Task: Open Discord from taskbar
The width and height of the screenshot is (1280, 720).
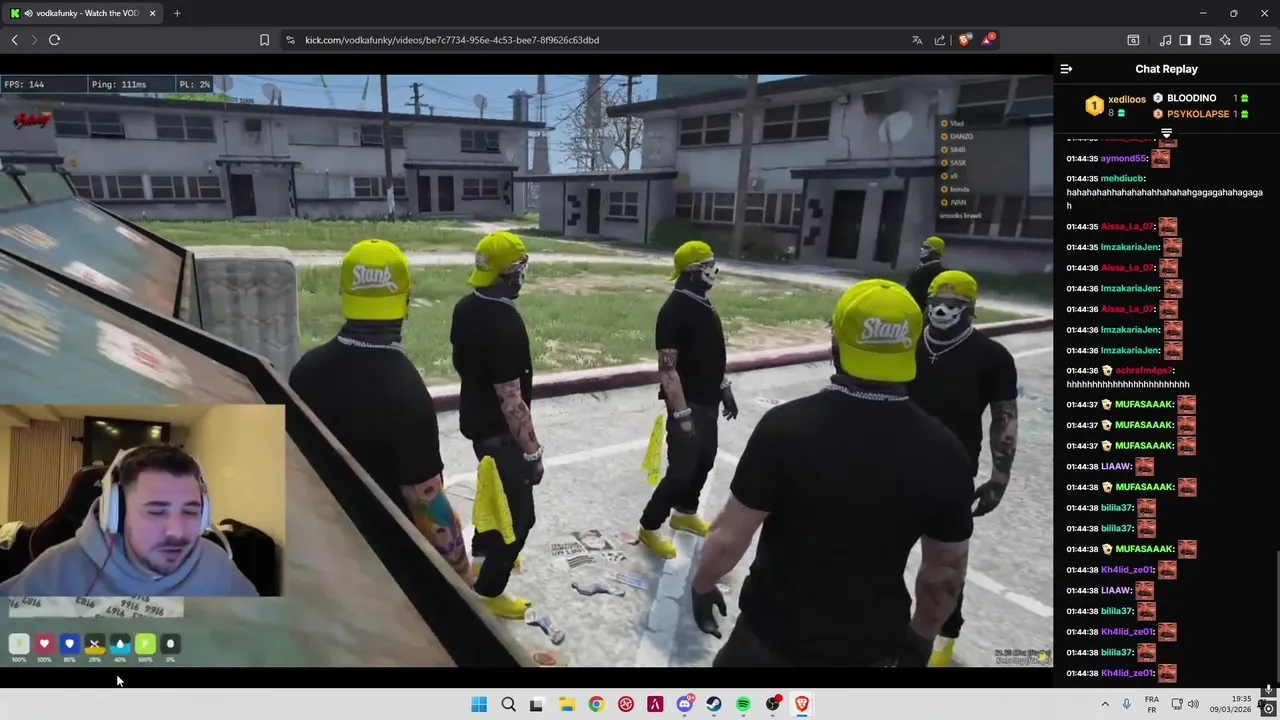Action: click(x=685, y=704)
